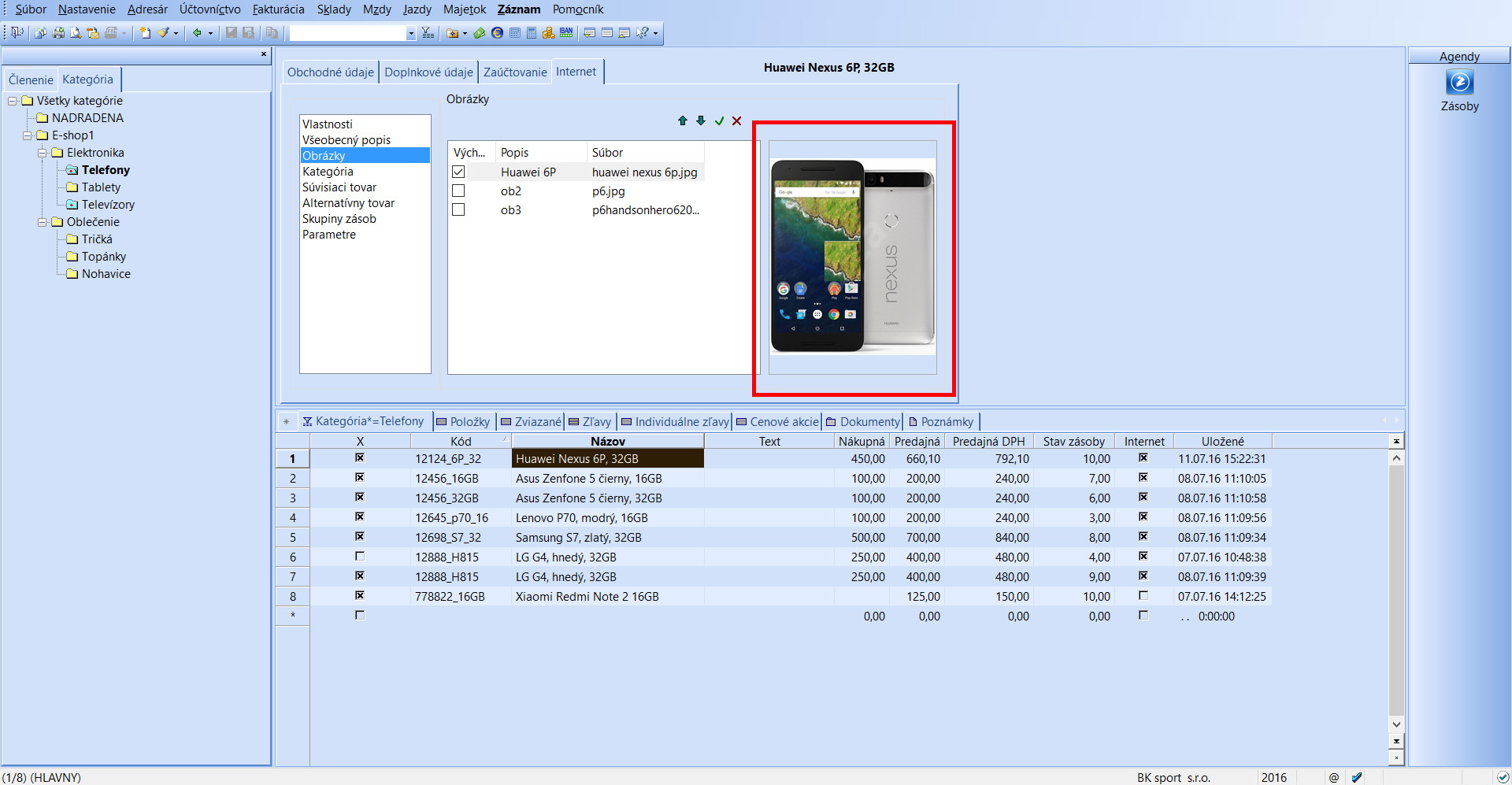Screen dimensions: 1512x785
Task: Open the context help cursor icon
Action: tap(643, 32)
